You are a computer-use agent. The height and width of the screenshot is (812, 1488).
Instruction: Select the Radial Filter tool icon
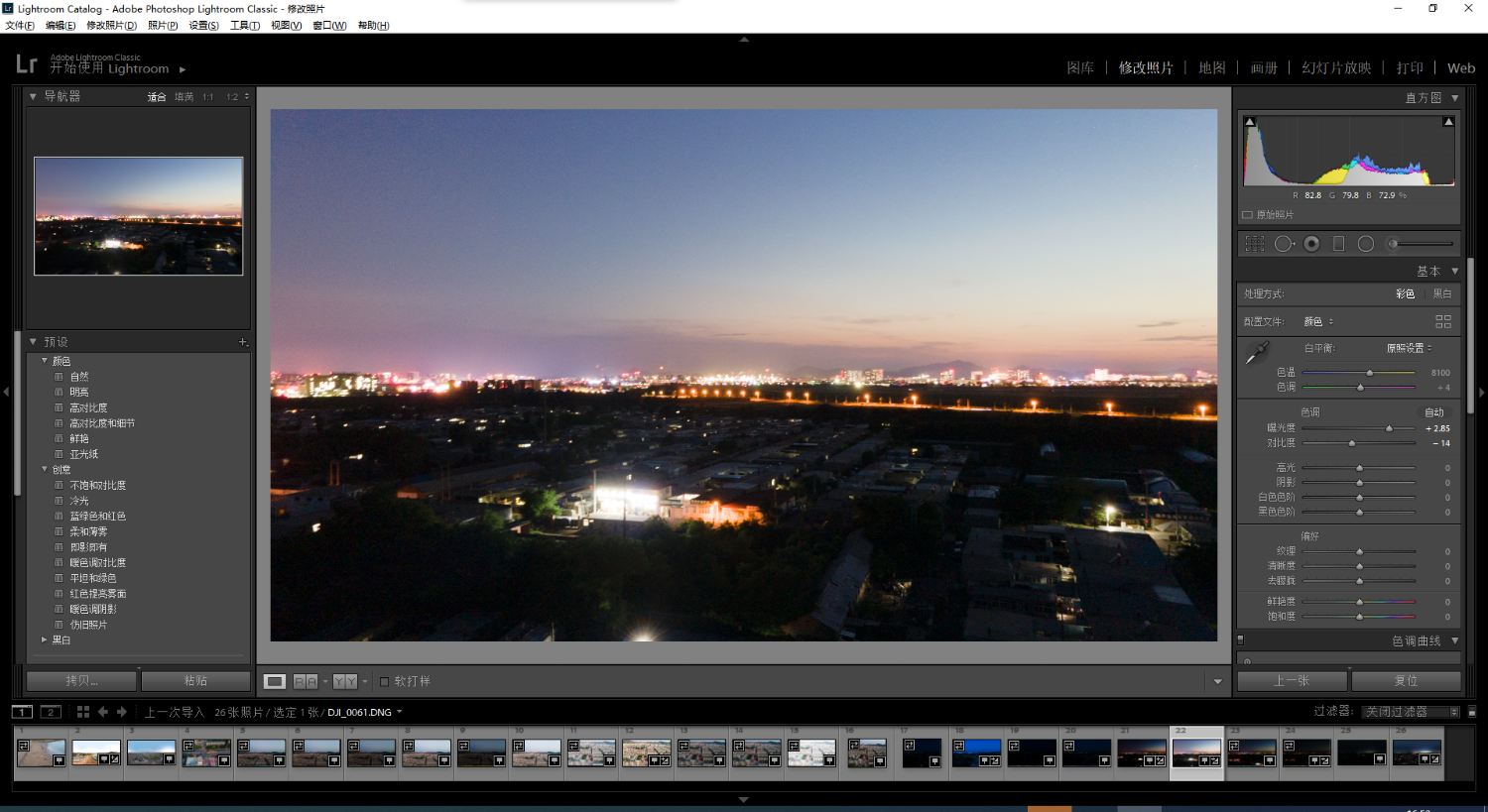point(1366,244)
